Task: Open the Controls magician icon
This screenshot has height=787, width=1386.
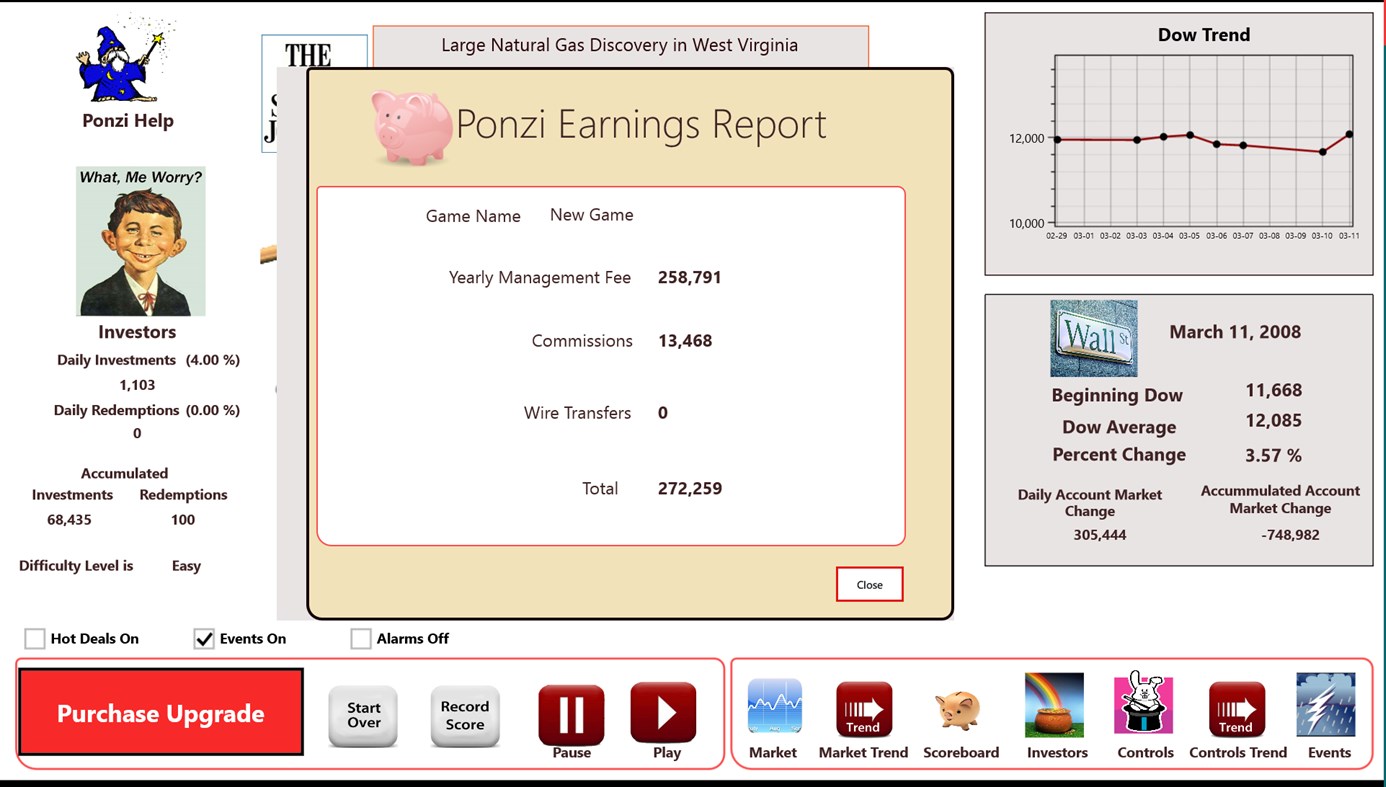Action: 1144,705
